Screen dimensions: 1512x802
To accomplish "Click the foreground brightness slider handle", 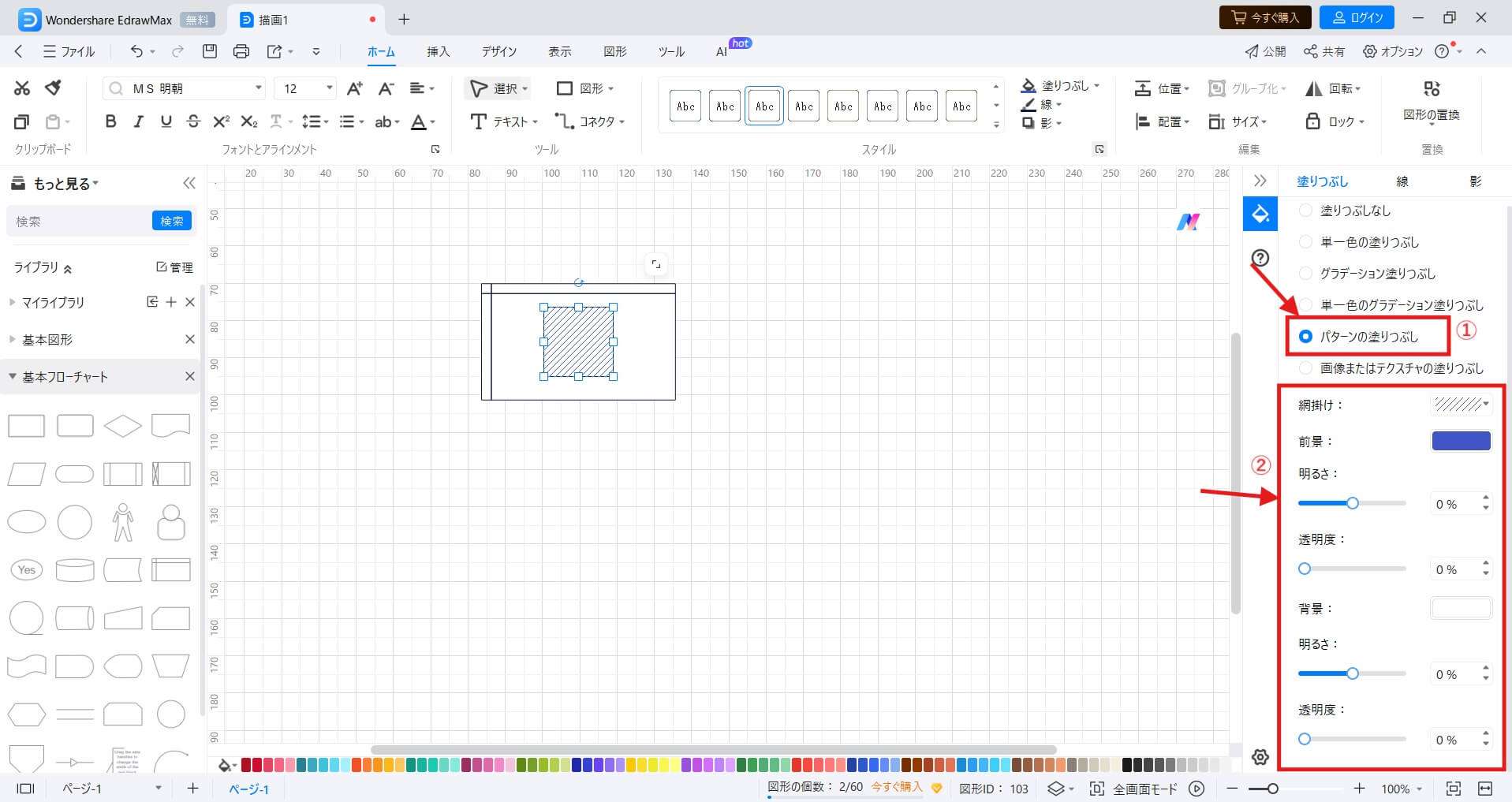I will (1353, 503).
